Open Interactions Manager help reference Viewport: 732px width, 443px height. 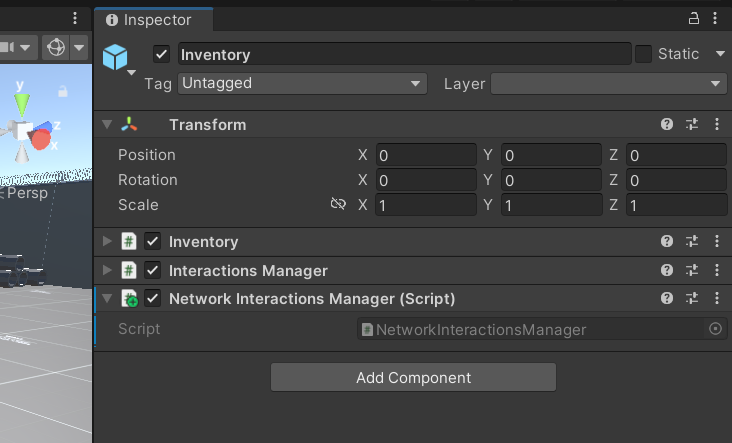667,271
